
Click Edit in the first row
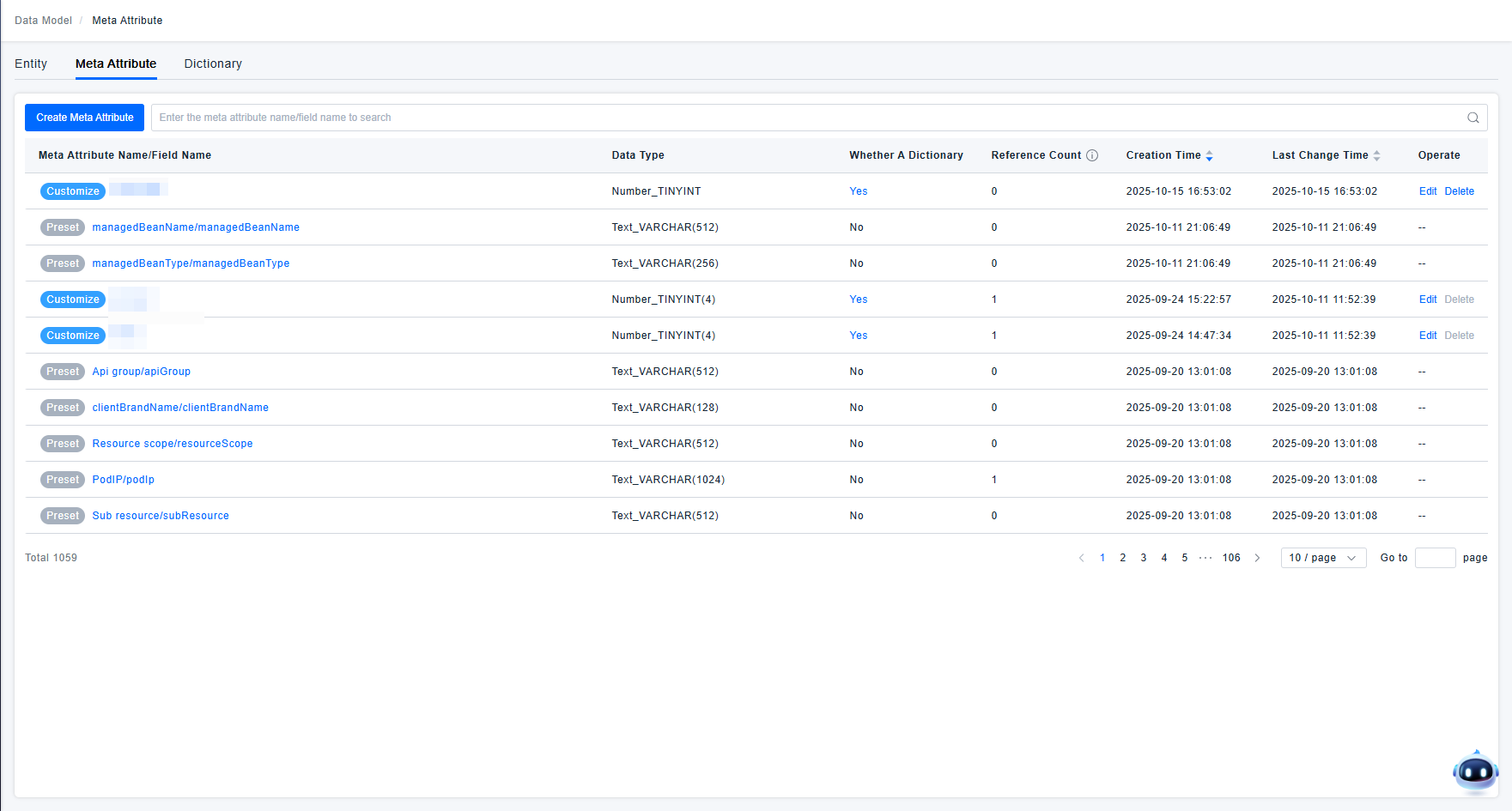click(x=1427, y=191)
